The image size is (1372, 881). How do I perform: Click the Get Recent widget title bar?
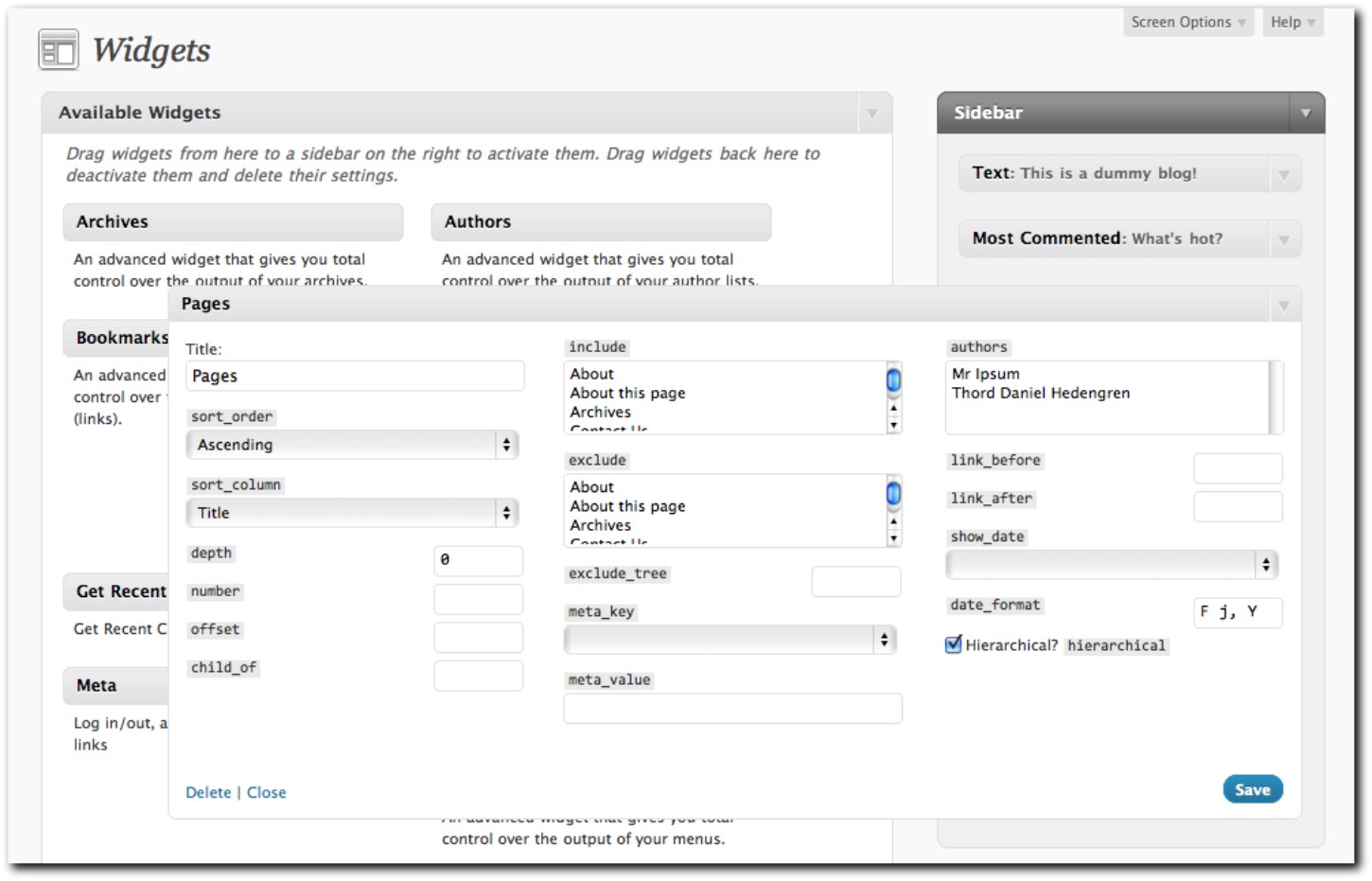pyautogui.click(x=116, y=591)
